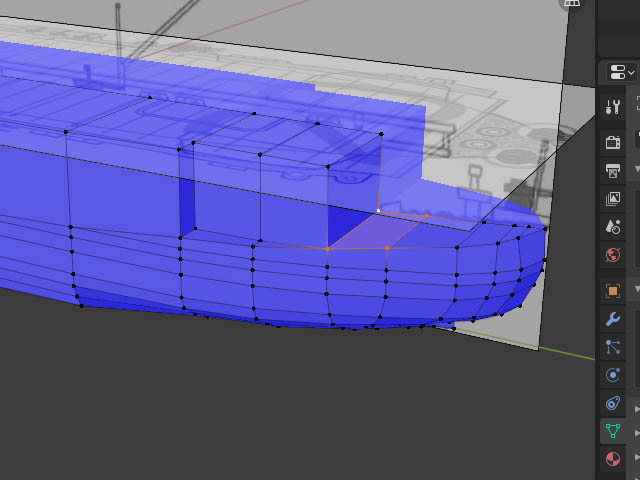Image resolution: width=640 pixels, height=480 pixels.
Task: Select green Object Data mesh tab
Action: (613, 431)
